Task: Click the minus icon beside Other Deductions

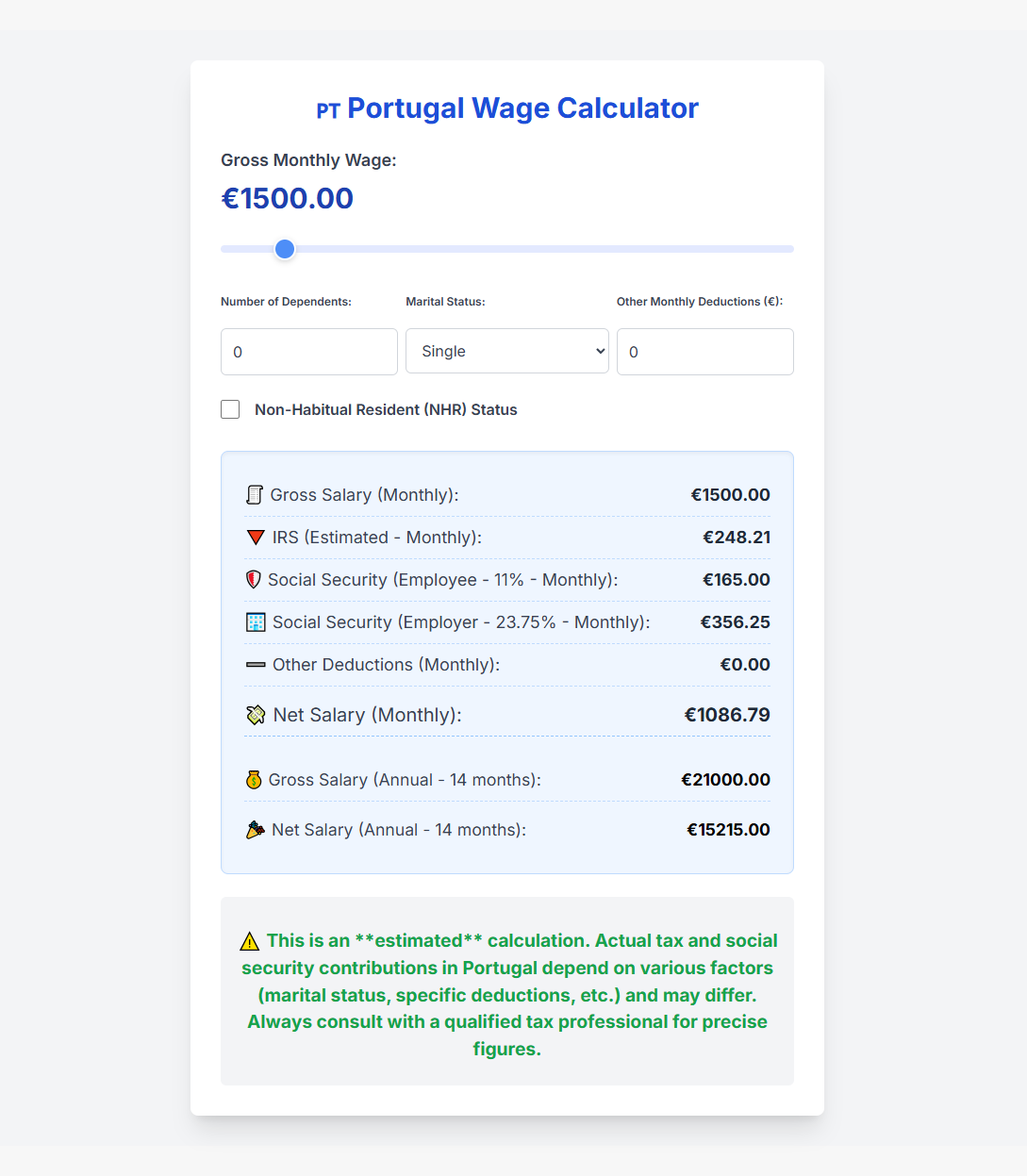Action: click(256, 665)
